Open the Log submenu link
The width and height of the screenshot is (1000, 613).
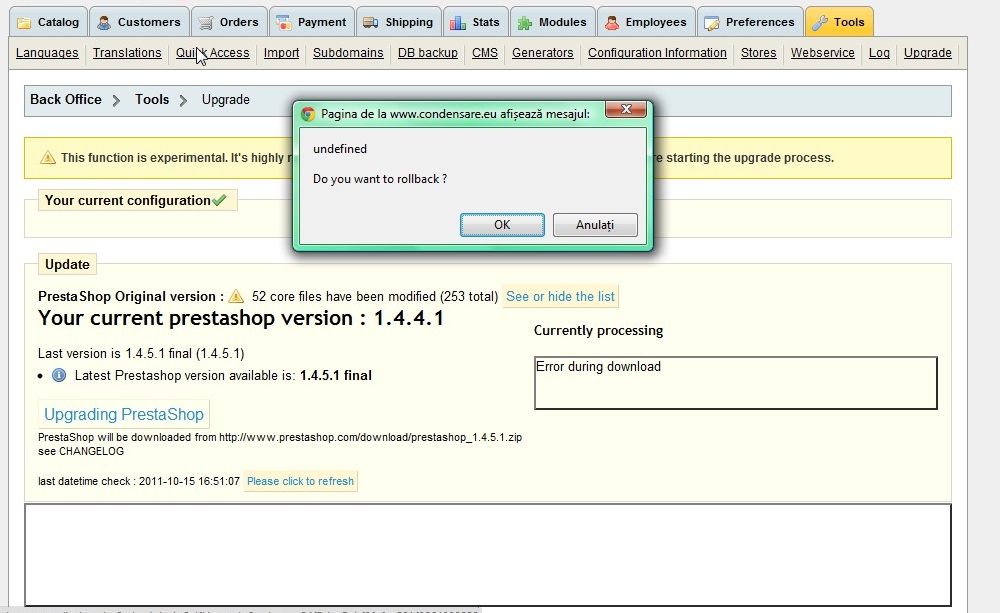[879, 53]
